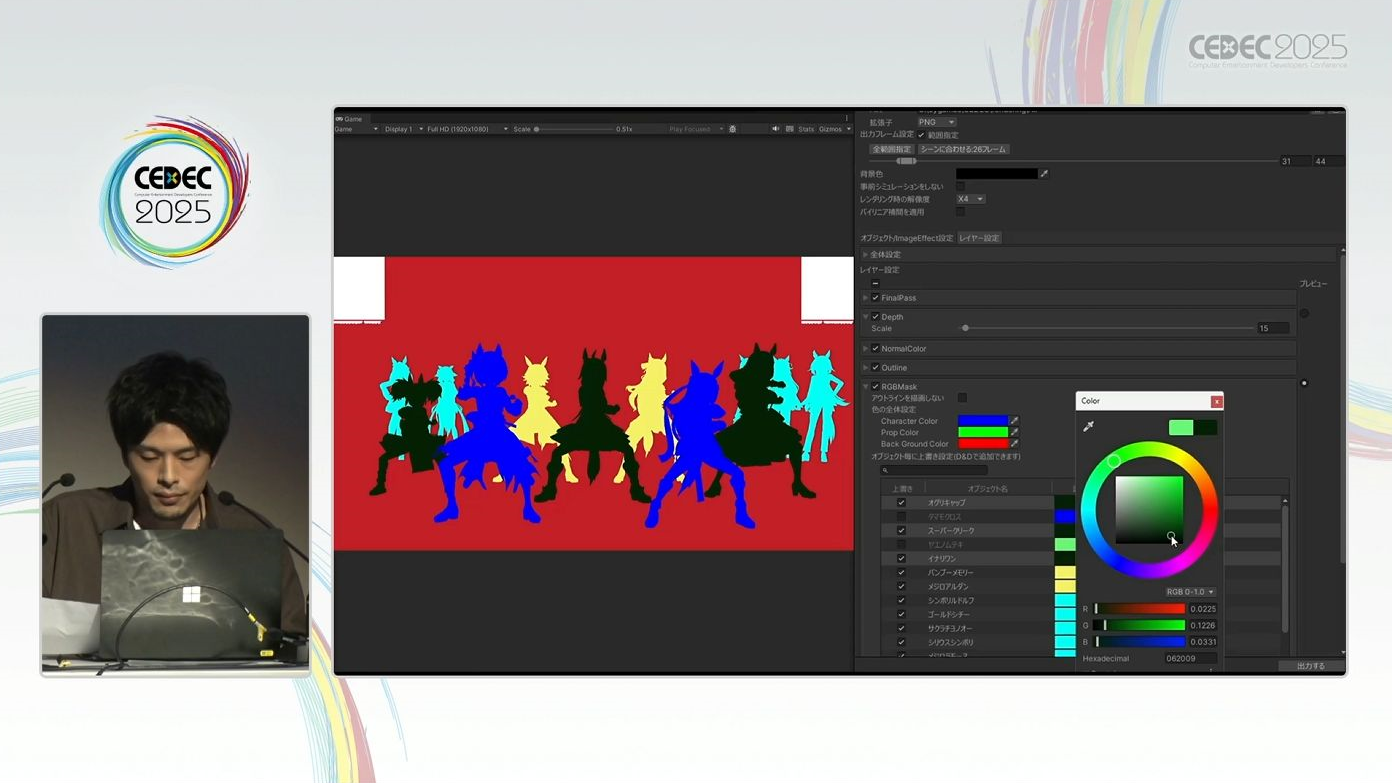Click the black 背景色 color swatch
Screen dimensions: 1392x783
click(x=997, y=174)
